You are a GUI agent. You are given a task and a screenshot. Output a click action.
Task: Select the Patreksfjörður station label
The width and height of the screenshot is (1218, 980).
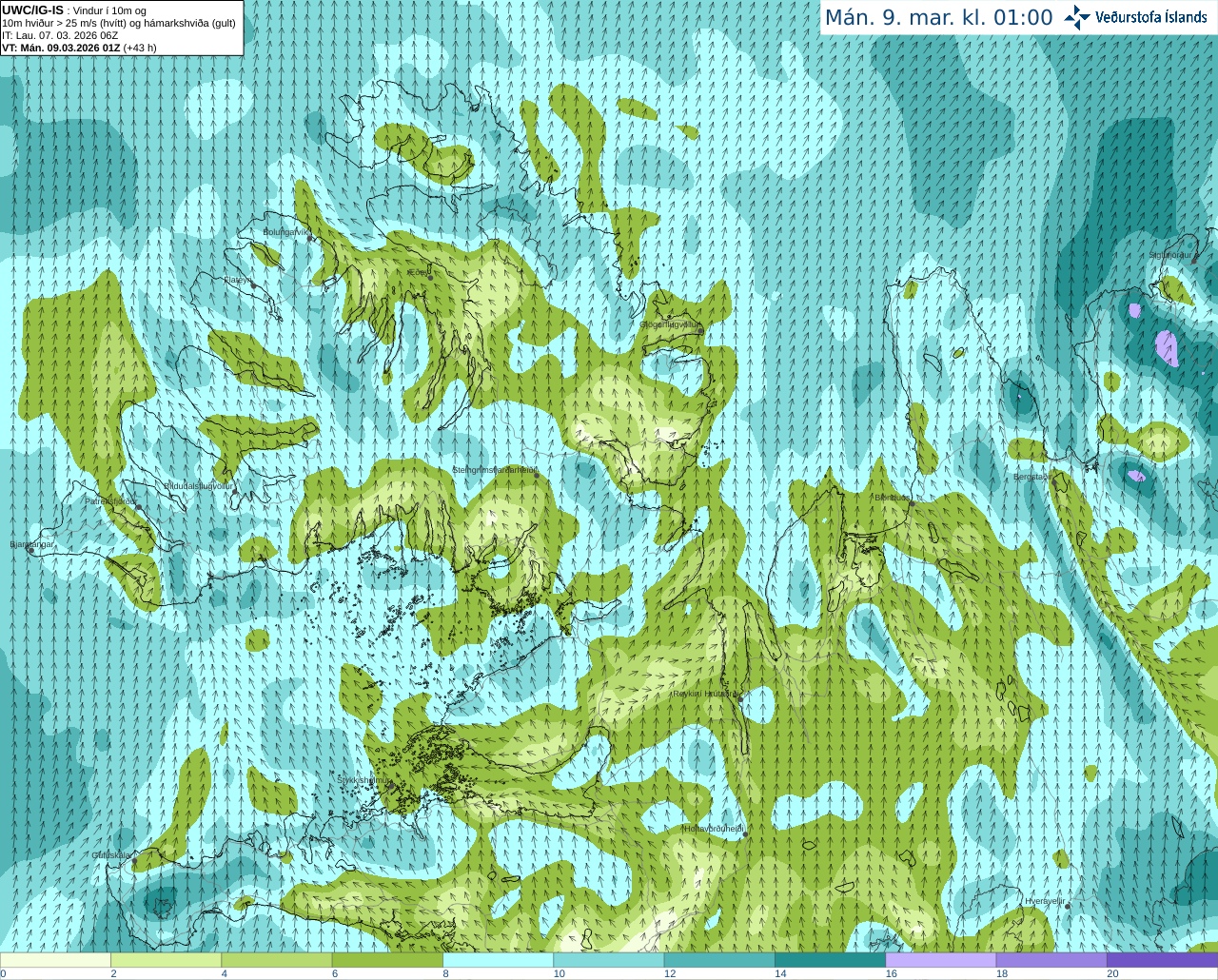click(x=110, y=500)
